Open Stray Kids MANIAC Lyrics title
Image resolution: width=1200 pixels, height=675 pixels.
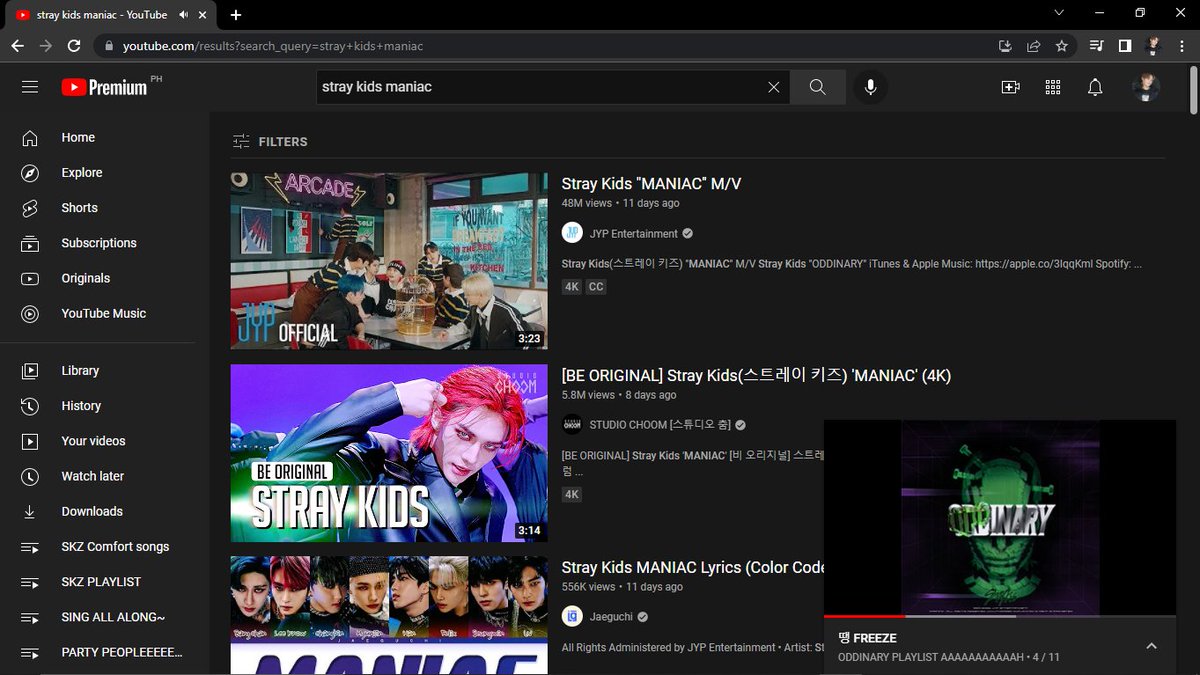[692, 567]
